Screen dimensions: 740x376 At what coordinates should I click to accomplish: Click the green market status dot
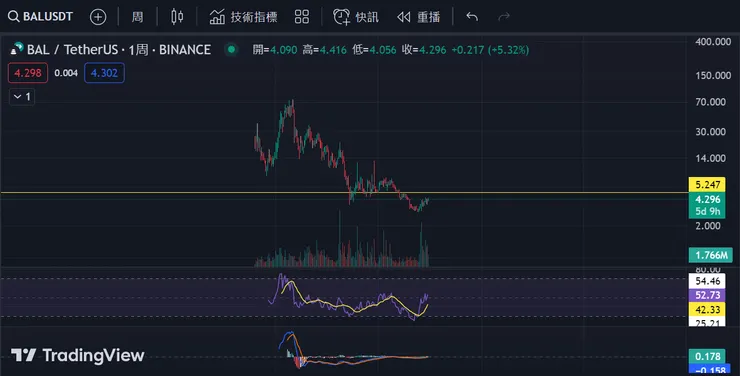[231, 49]
